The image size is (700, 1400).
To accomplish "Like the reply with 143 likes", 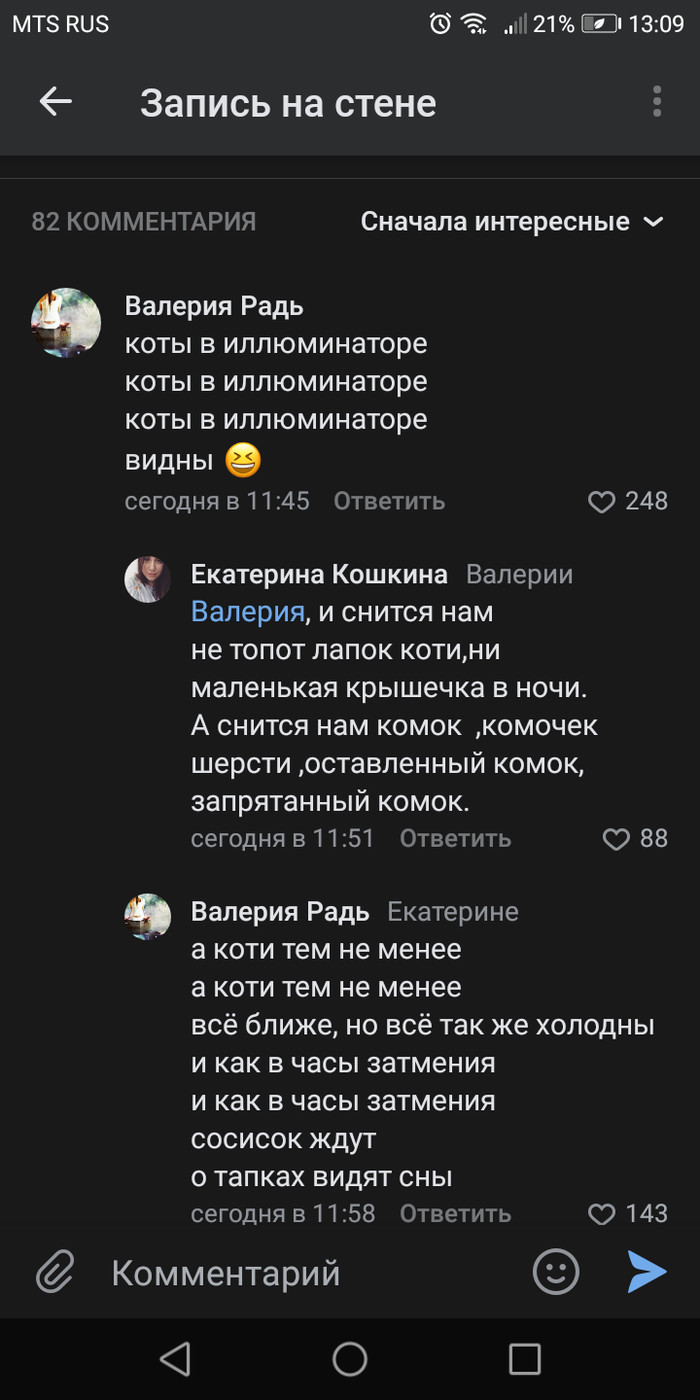I will [x=602, y=1214].
